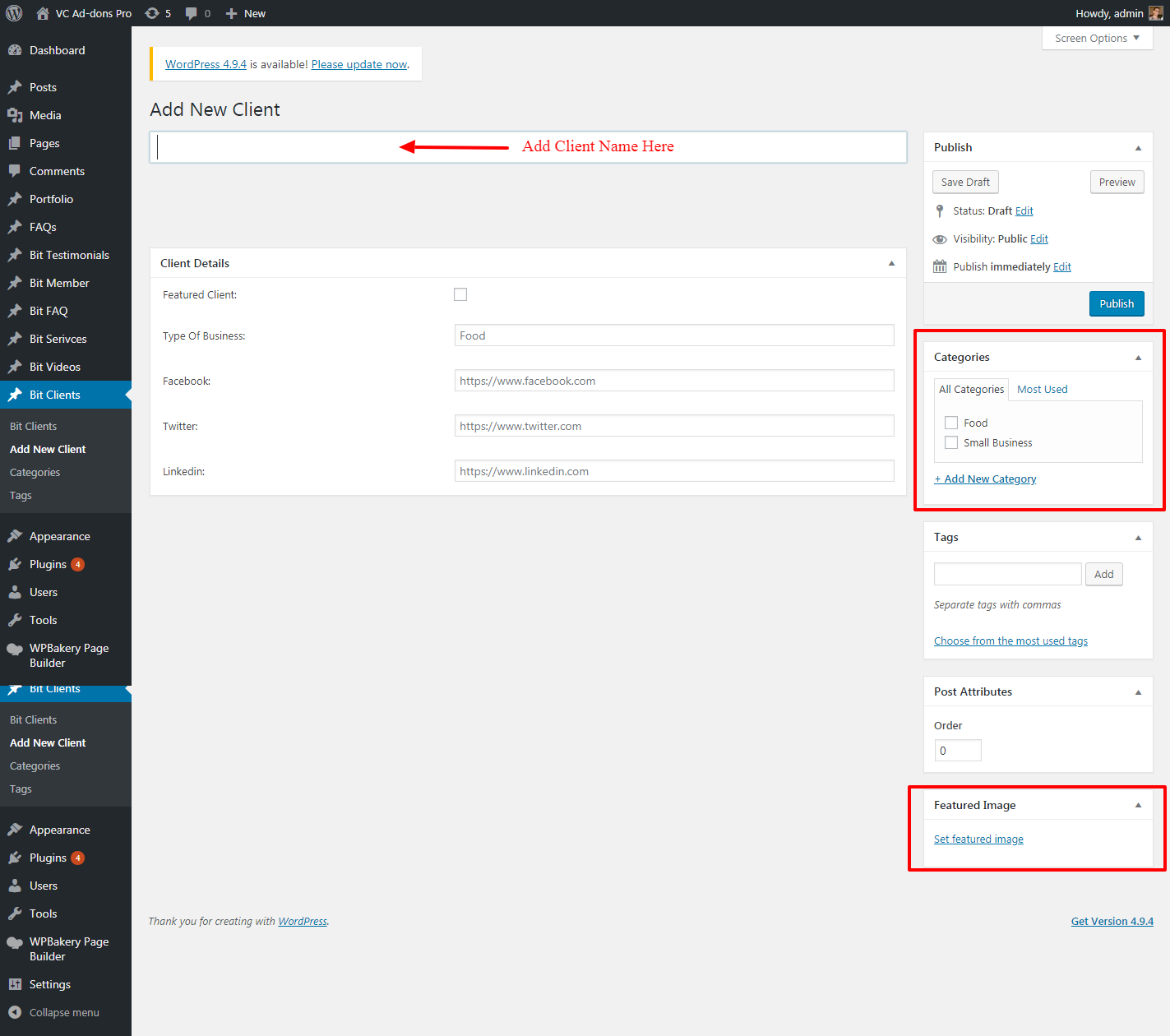Click the admin user avatar
This screenshot has width=1170, height=1036.
tap(1155, 13)
